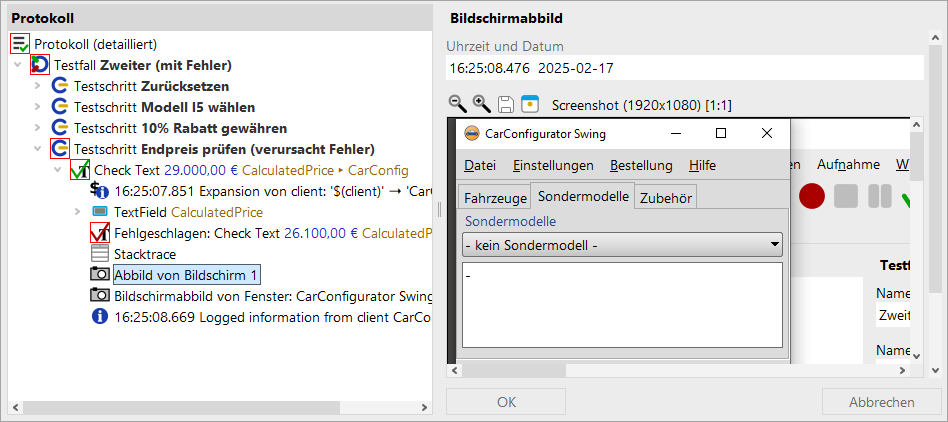Screen dimensions: 948x422
Task: Click the open in window icon beside save
Action: 530,104
